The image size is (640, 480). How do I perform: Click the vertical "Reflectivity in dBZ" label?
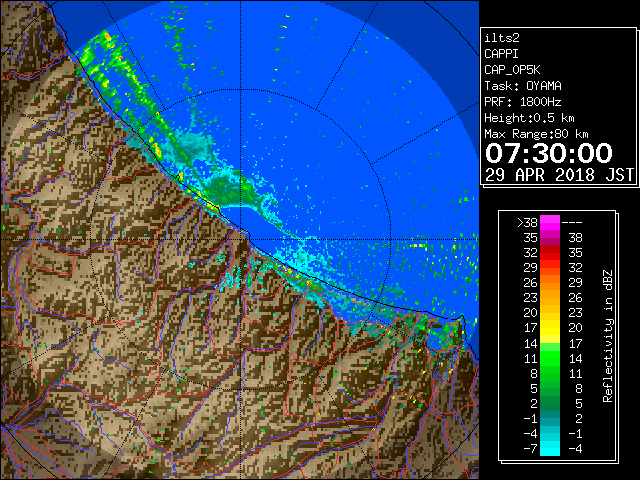pos(608,336)
